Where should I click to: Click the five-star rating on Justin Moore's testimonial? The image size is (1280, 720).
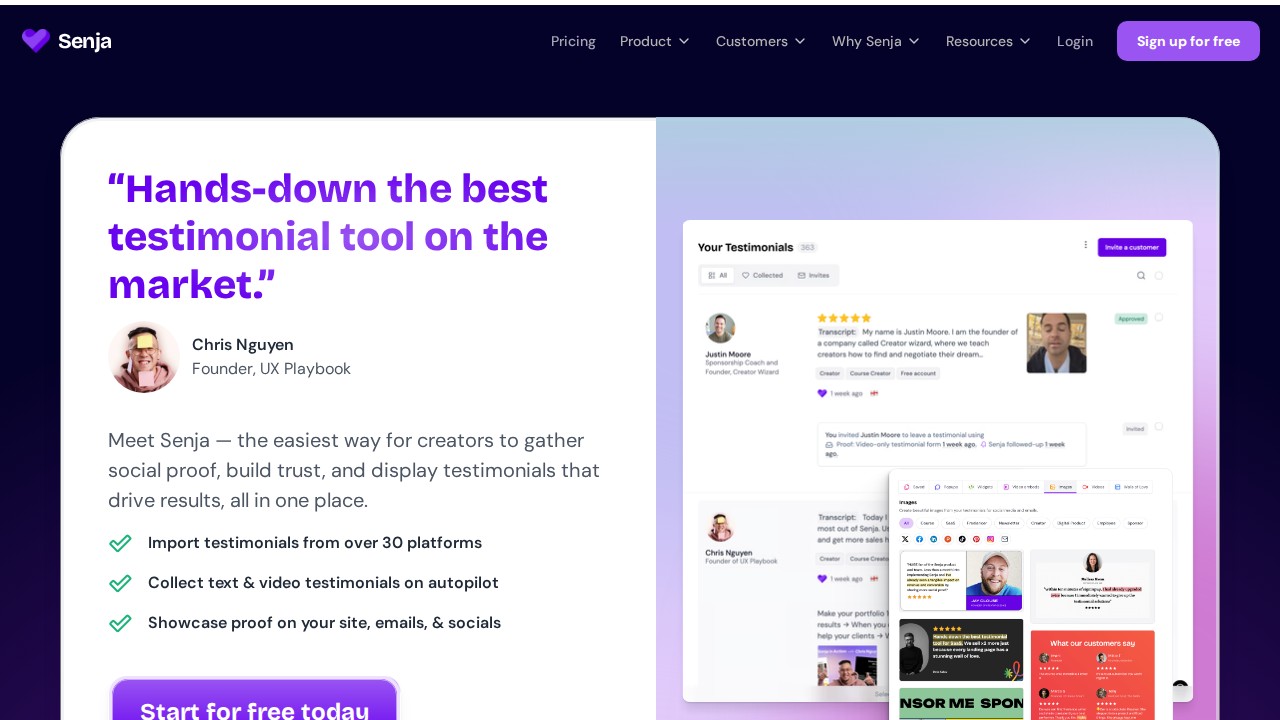pos(844,318)
